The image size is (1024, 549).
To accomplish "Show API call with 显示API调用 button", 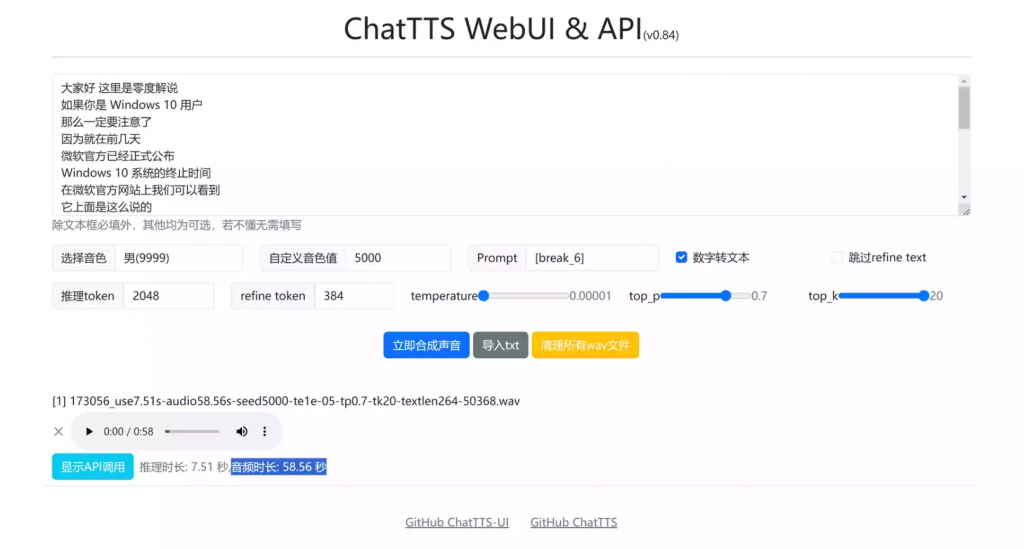I will click(x=93, y=467).
